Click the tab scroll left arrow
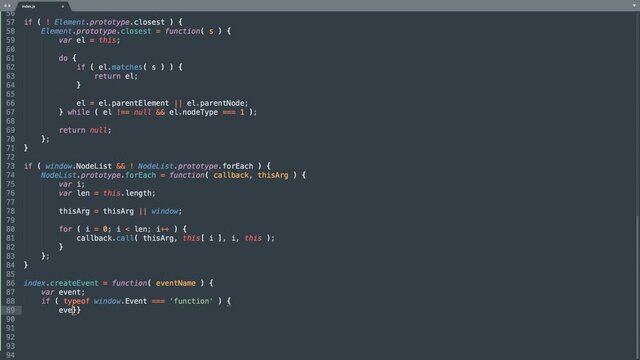This screenshot has height=360, width=640. pos(4,6)
